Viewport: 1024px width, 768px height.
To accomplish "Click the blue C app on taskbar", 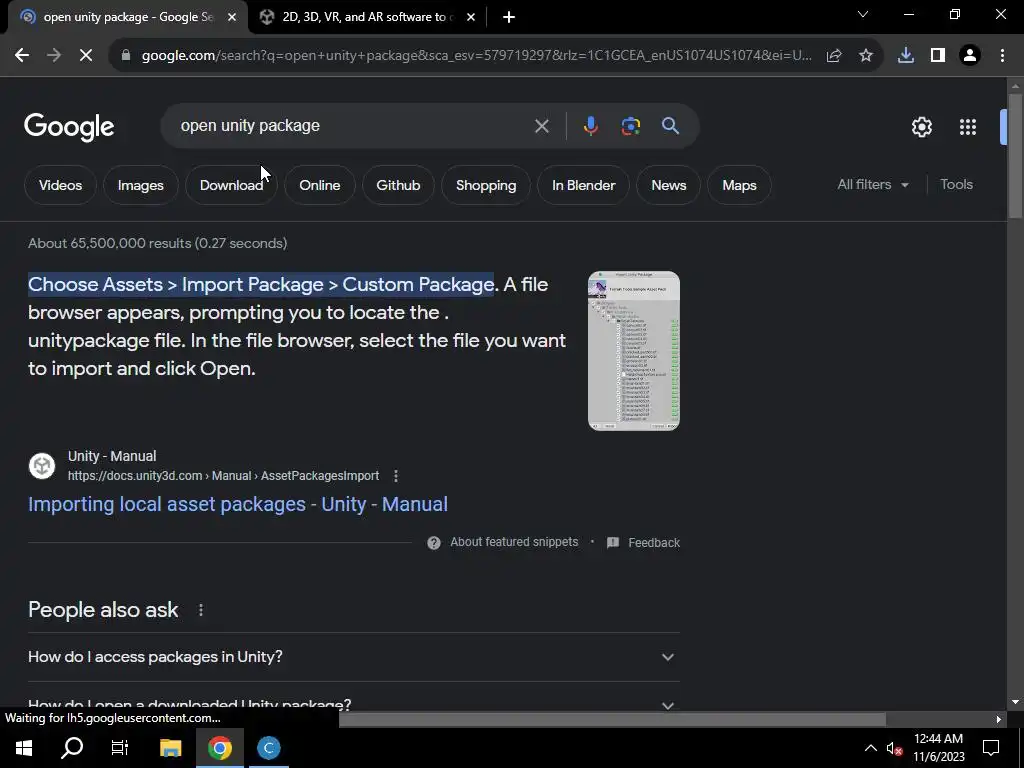I will tap(268, 748).
